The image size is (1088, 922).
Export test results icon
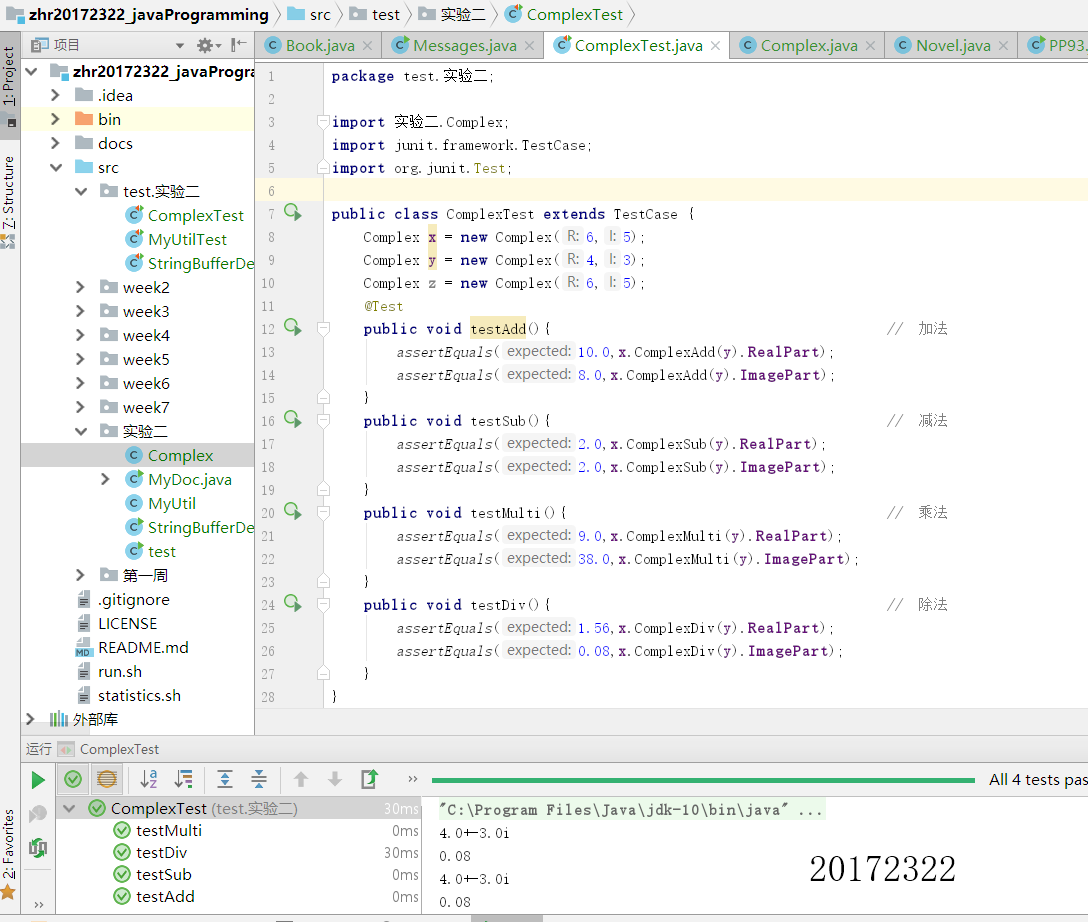pyautogui.click(x=369, y=780)
